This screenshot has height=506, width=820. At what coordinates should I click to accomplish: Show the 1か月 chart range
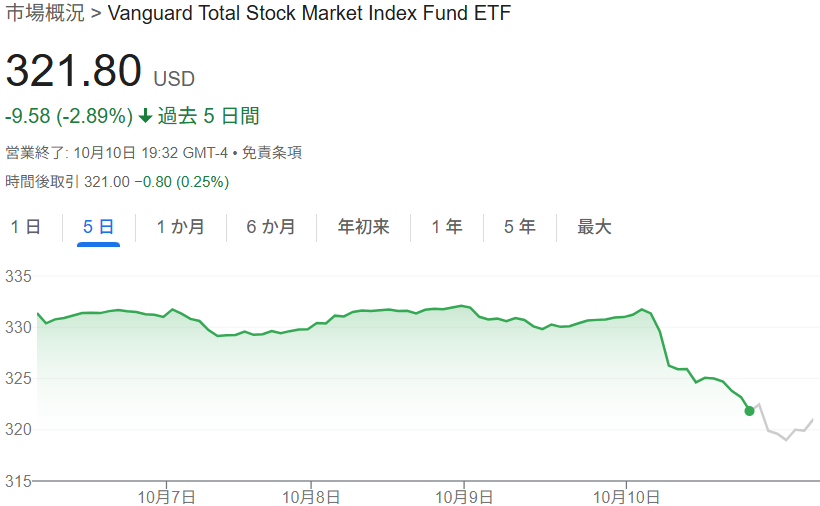tap(180, 227)
